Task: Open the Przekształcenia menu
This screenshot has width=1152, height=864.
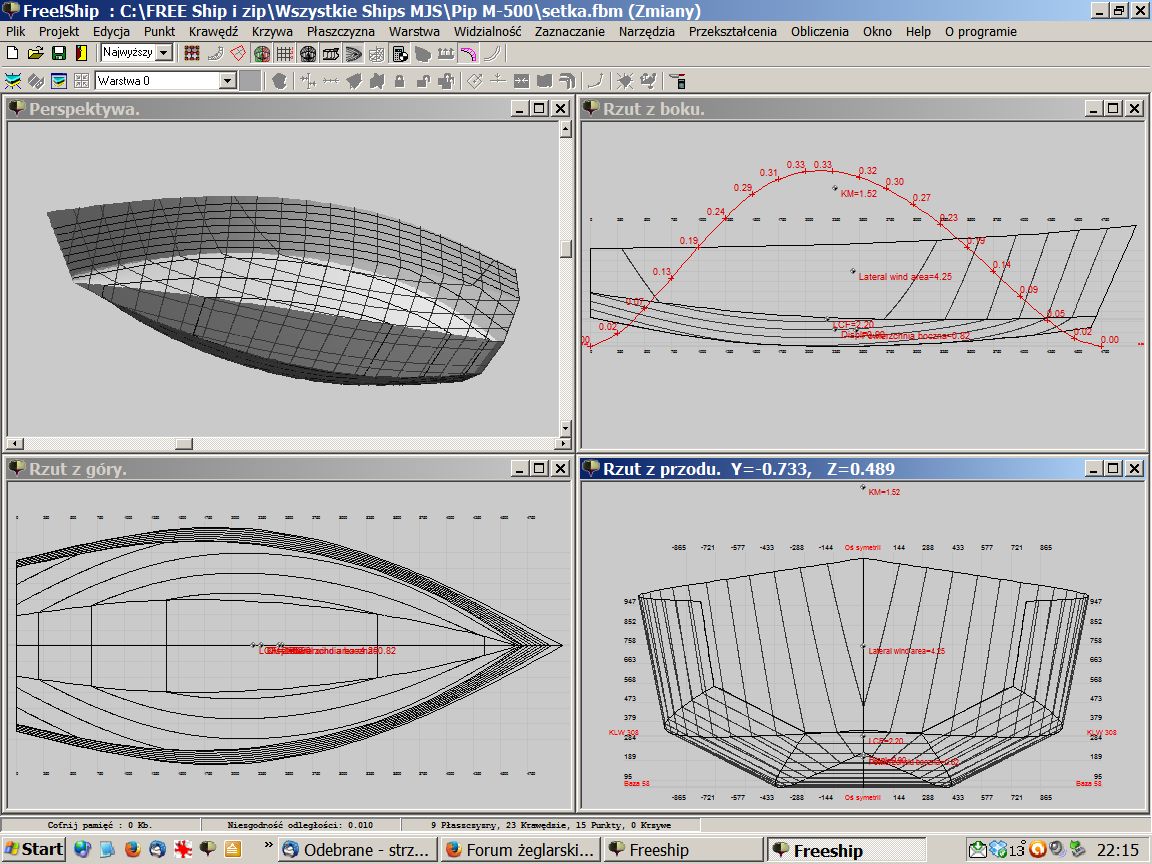Action: click(x=732, y=31)
